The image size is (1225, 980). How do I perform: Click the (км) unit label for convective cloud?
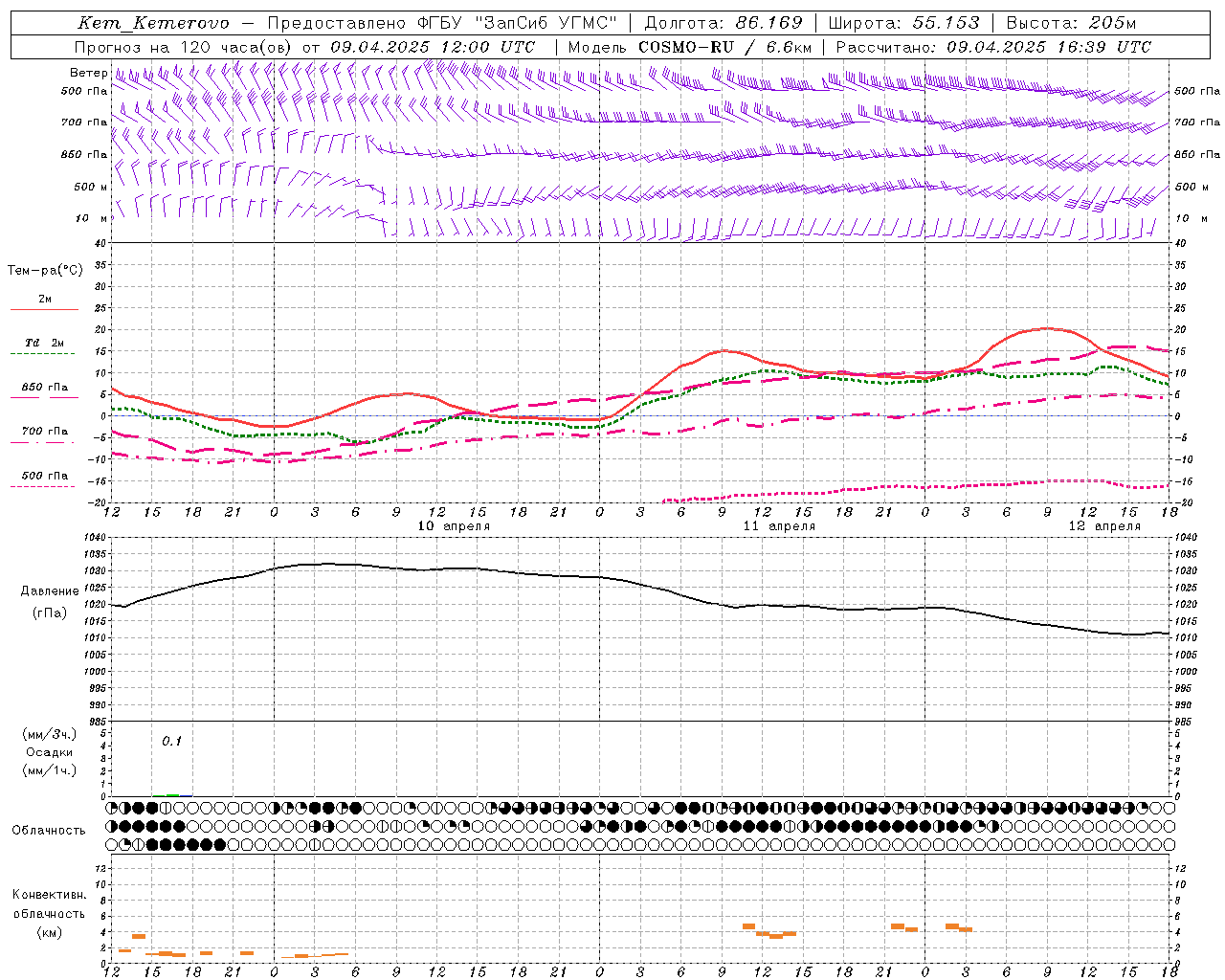(49, 932)
